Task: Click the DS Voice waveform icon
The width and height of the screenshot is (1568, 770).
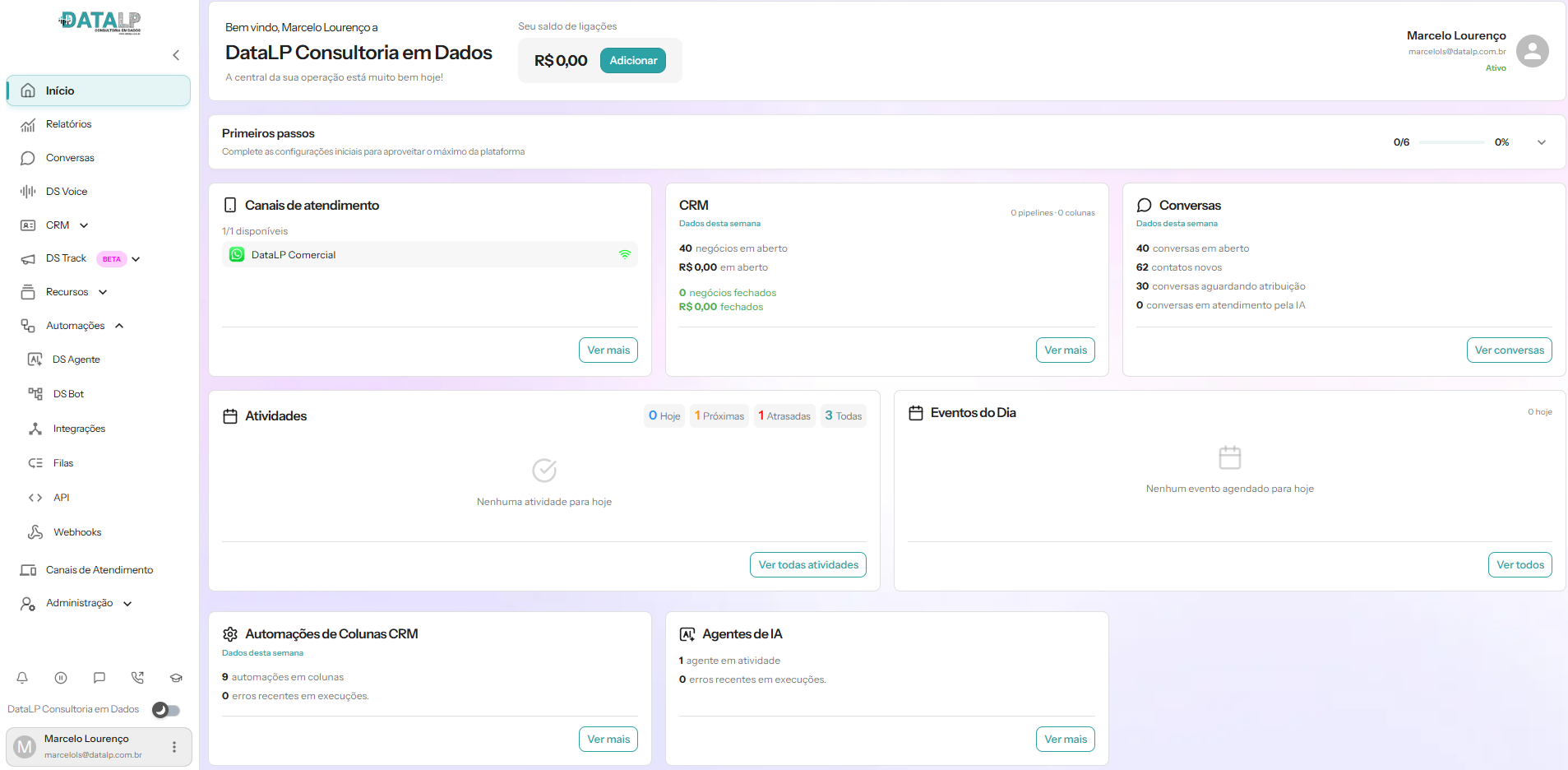Action: click(28, 192)
